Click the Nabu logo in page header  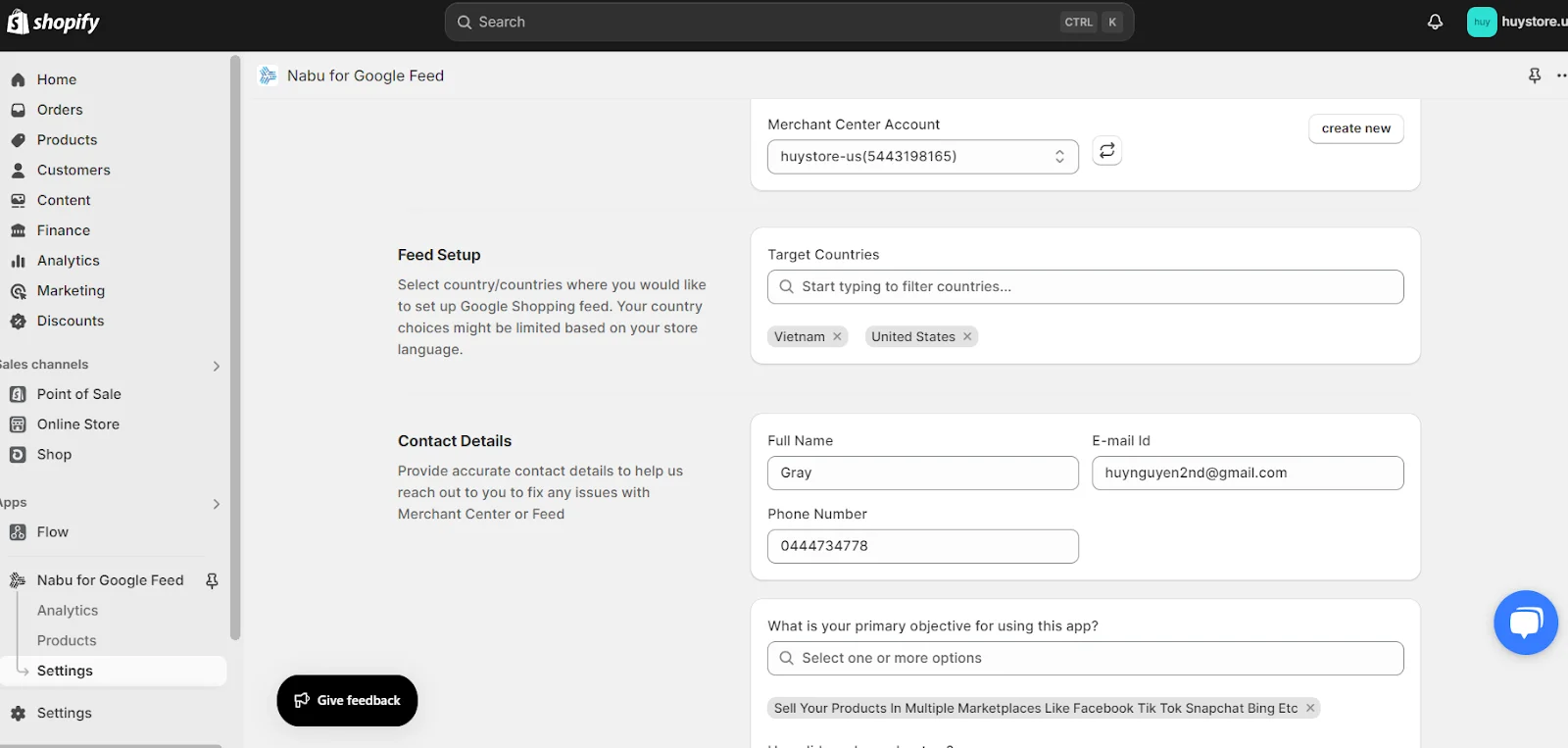pyautogui.click(x=268, y=75)
